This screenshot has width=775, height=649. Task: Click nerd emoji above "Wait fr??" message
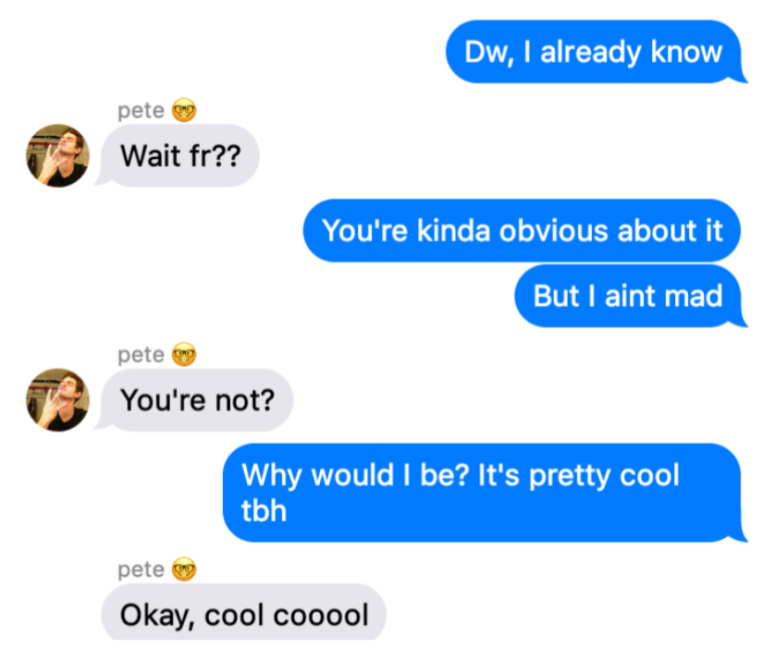coord(184,110)
